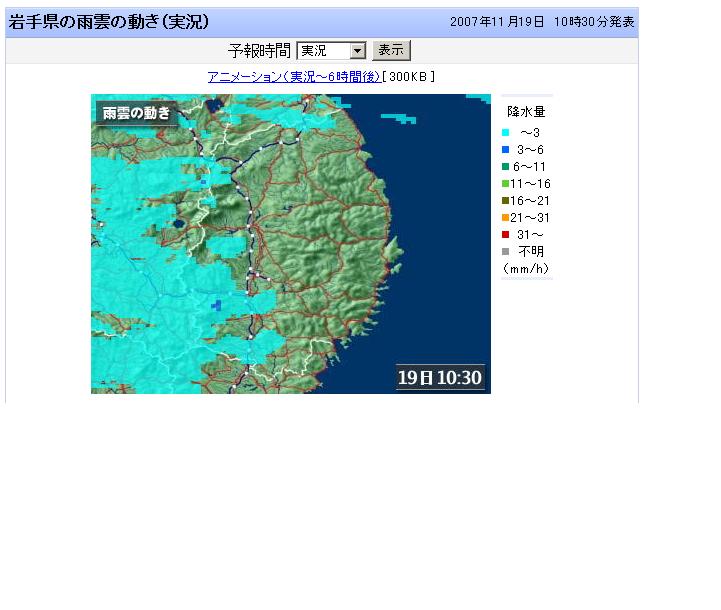
Task: Click the 降水量 legend heading
Action: pyautogui.click(x=526, y=112)
